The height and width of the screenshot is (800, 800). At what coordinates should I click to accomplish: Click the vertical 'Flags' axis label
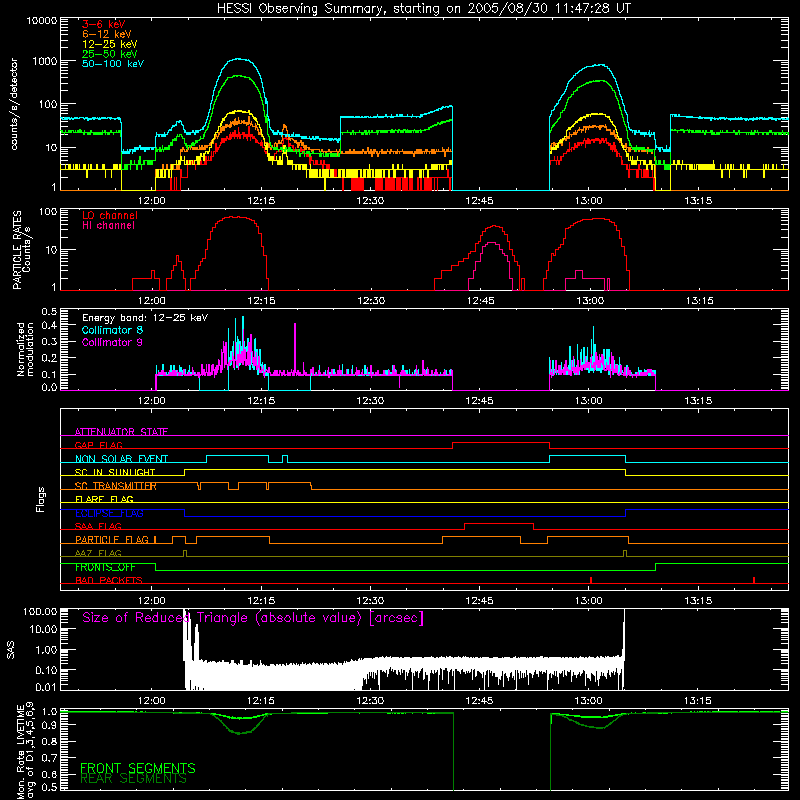40,499
